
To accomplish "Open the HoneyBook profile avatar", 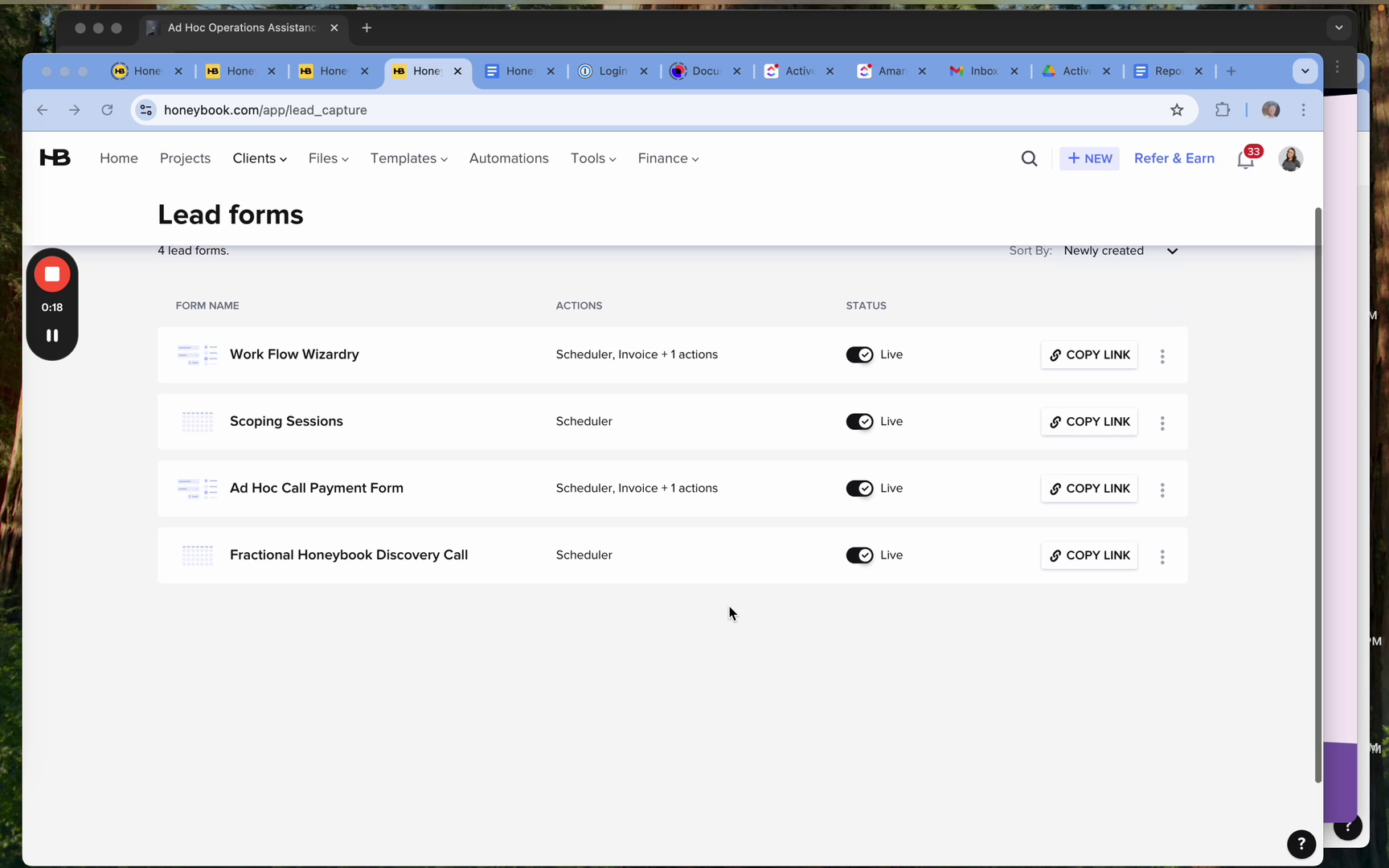I will pyautogui.click(x=1290, y=158).
